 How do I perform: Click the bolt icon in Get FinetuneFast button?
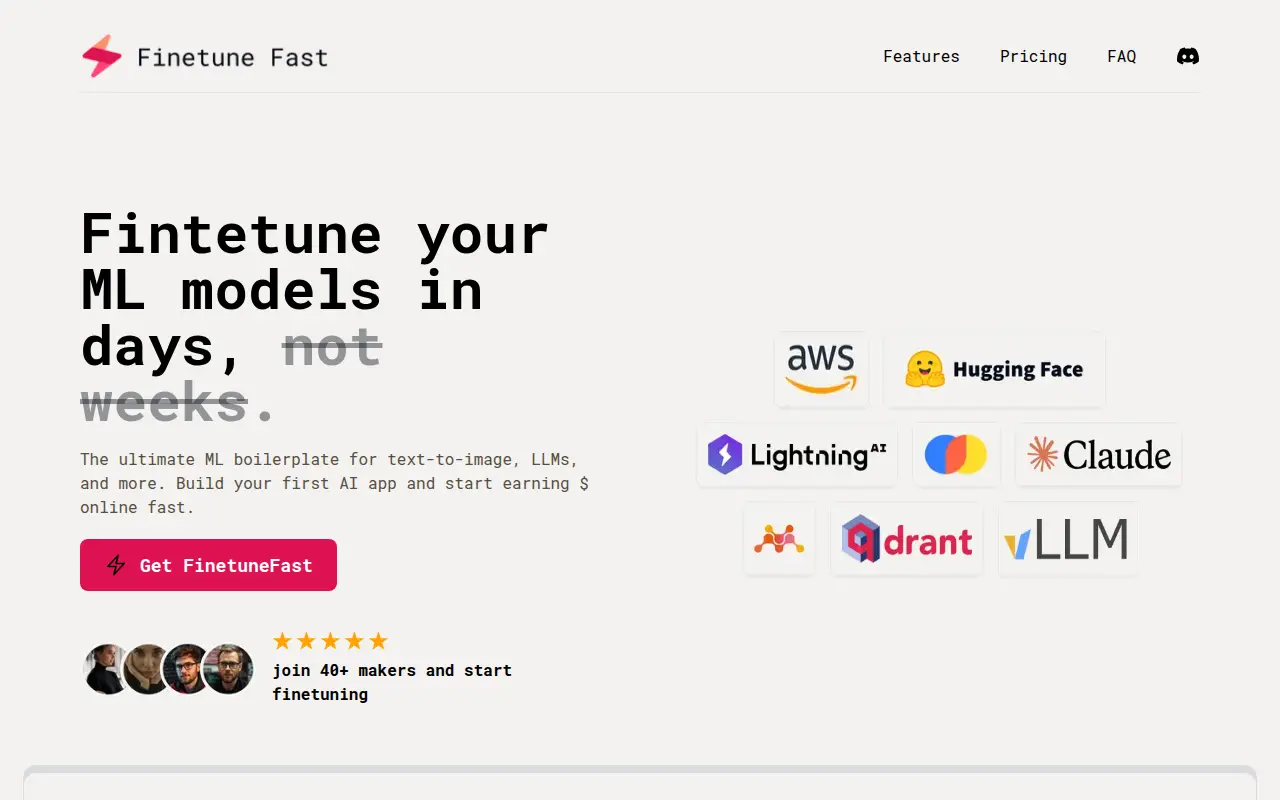point(116,565)
